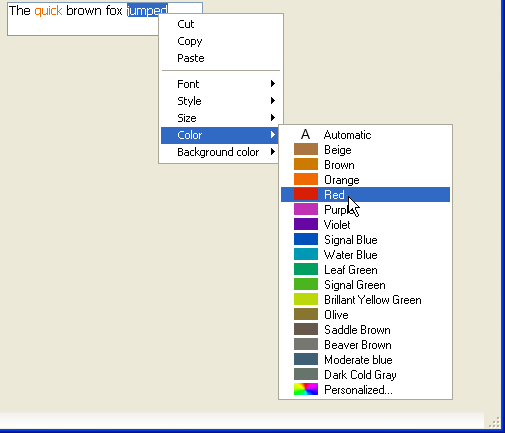This screenshot has height=433, width=505.
Task: Expand the Size submenu
Action: tap(221, 118)
